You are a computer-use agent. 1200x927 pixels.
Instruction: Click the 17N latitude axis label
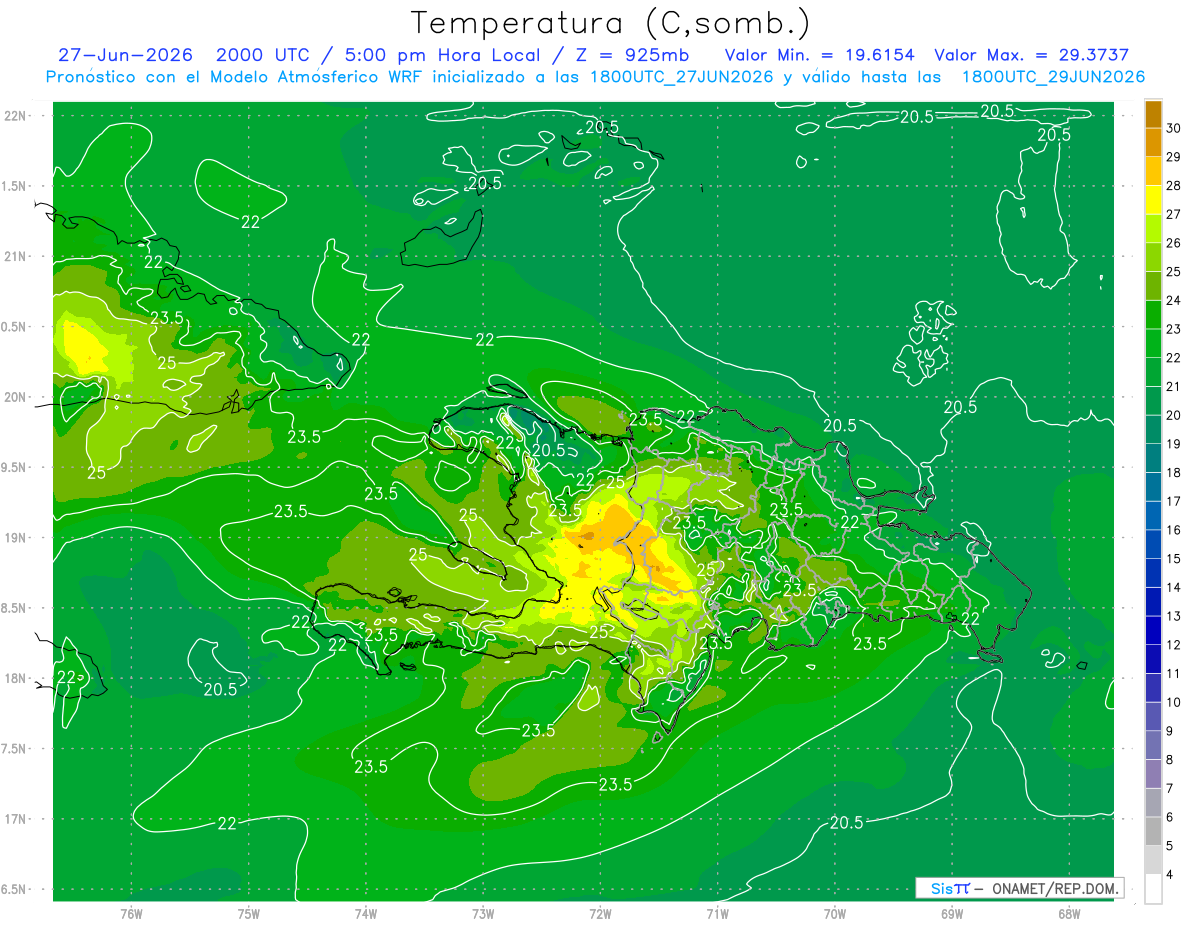pyautogui.click(x=15, y=819)
